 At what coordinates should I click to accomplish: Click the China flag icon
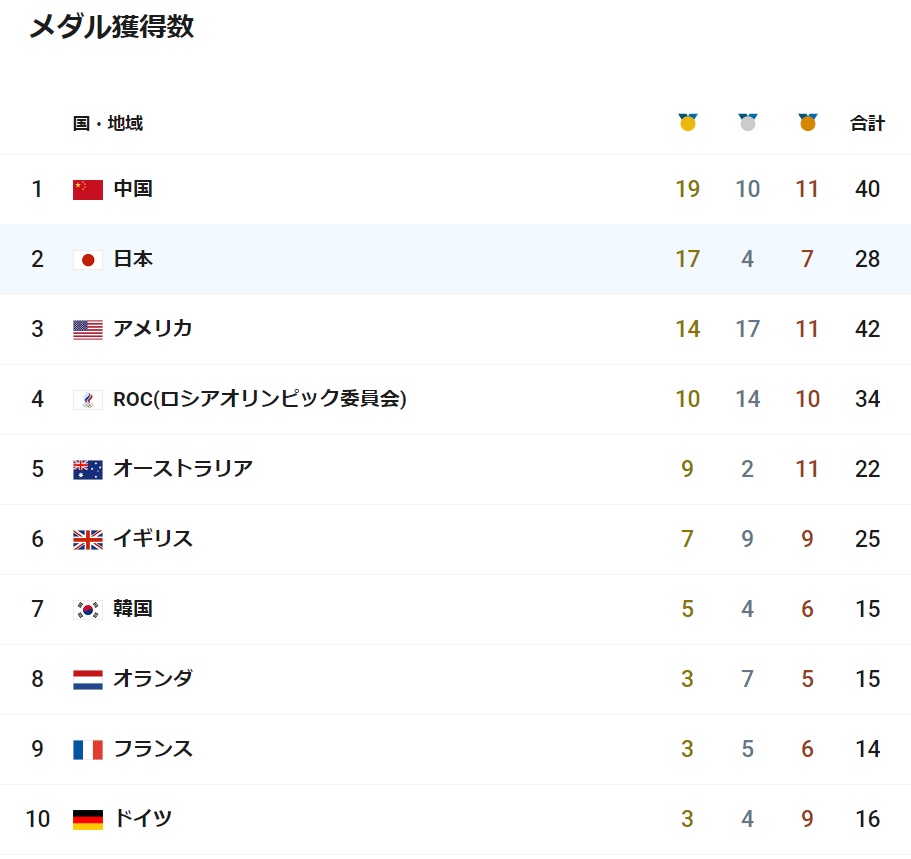click(88, 189)
